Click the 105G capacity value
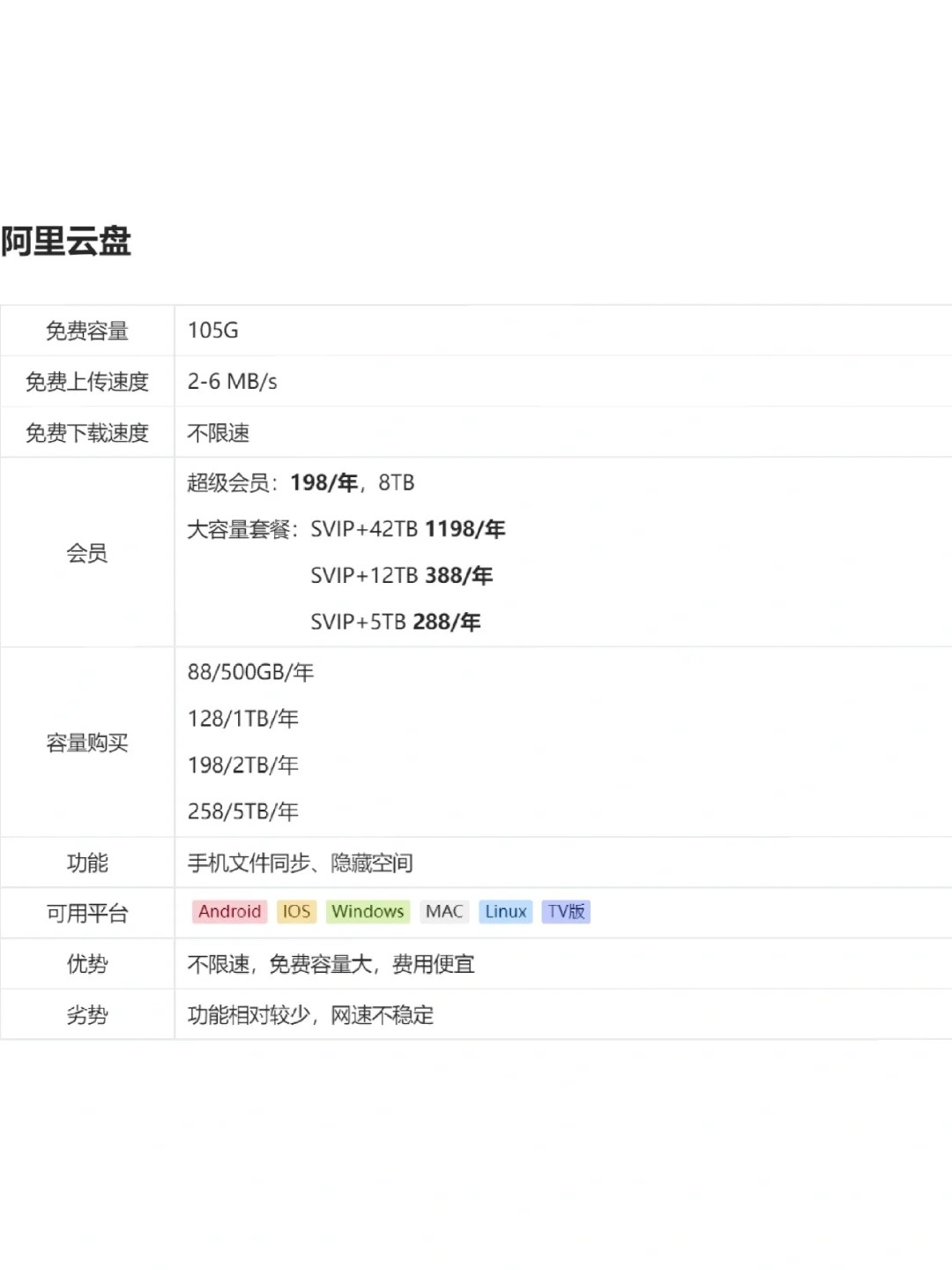The height and width of the screenshot is (1270, 952). pyautogui.click(x=212, y=331)
